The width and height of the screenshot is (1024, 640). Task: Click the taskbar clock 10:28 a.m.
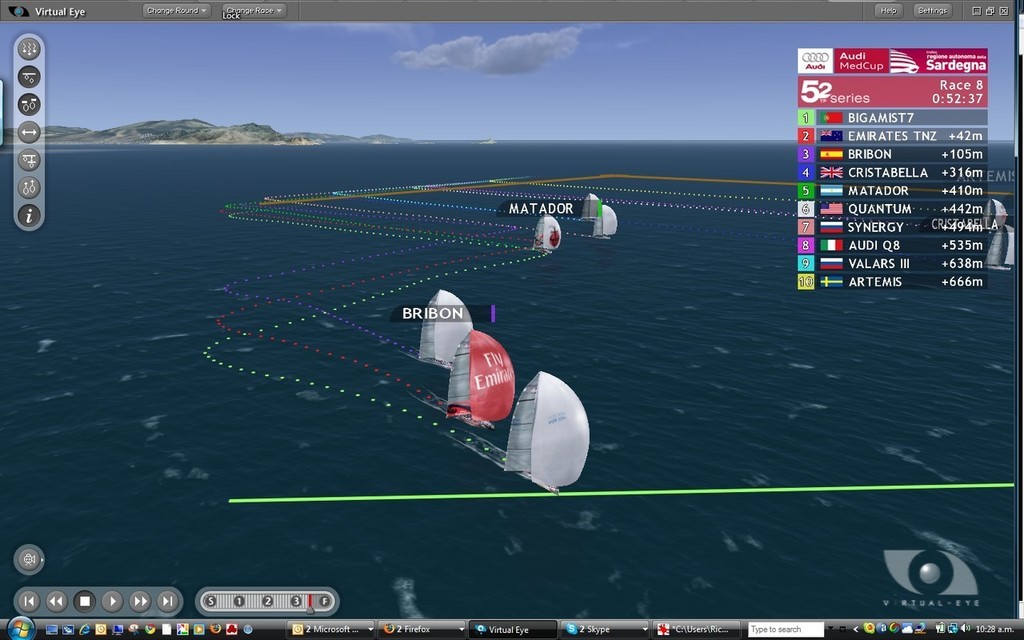(995, 630)
